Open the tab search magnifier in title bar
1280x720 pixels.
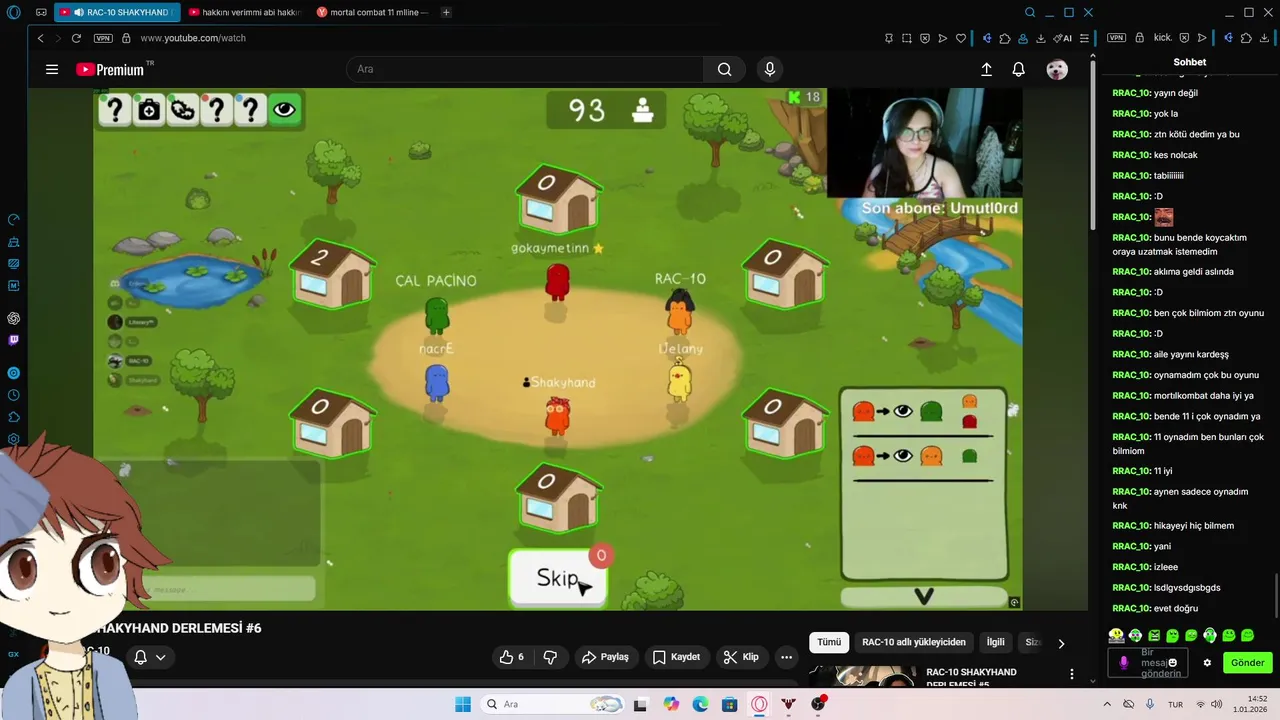[x=1030, y=12]
